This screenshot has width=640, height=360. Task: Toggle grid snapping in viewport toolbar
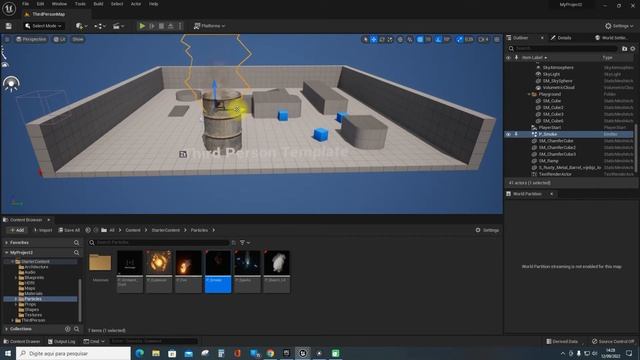click(420, 39)
